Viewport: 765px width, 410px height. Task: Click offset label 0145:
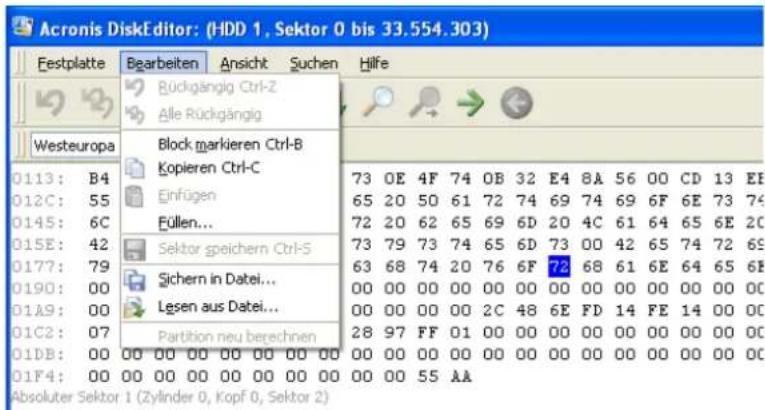pos(38,223)
